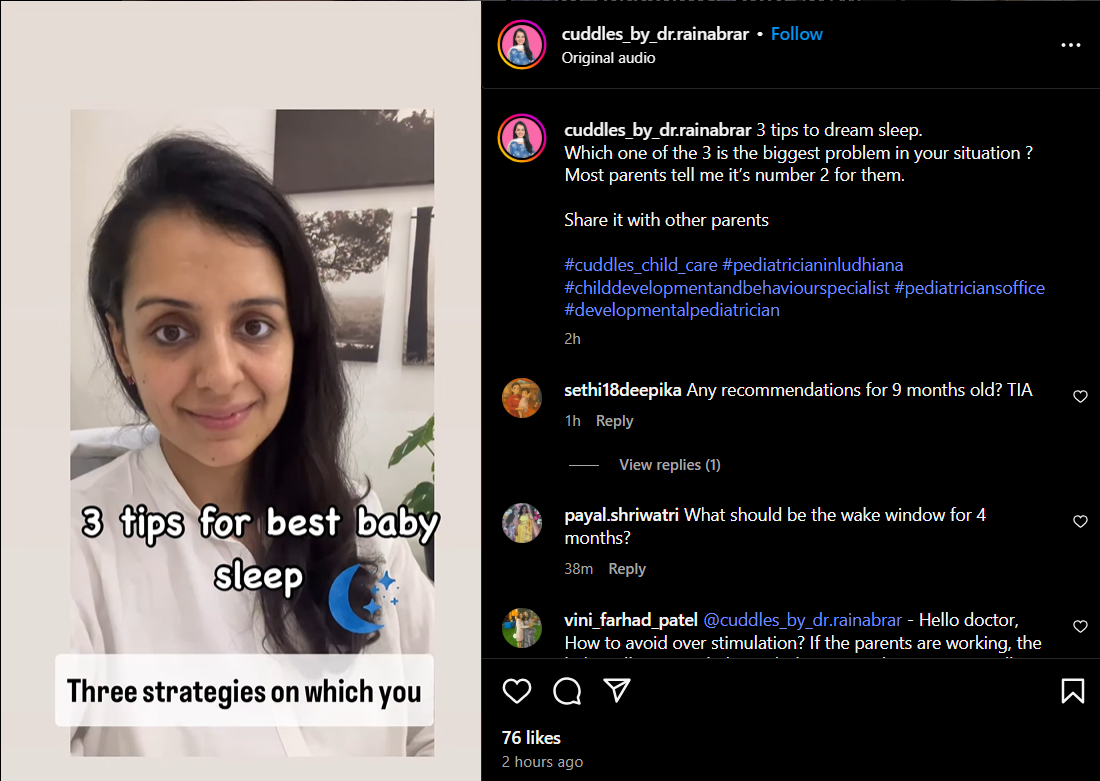Share the post via paper plane icon
Viewport: 1100px width, 781px height.
(617, 690)
